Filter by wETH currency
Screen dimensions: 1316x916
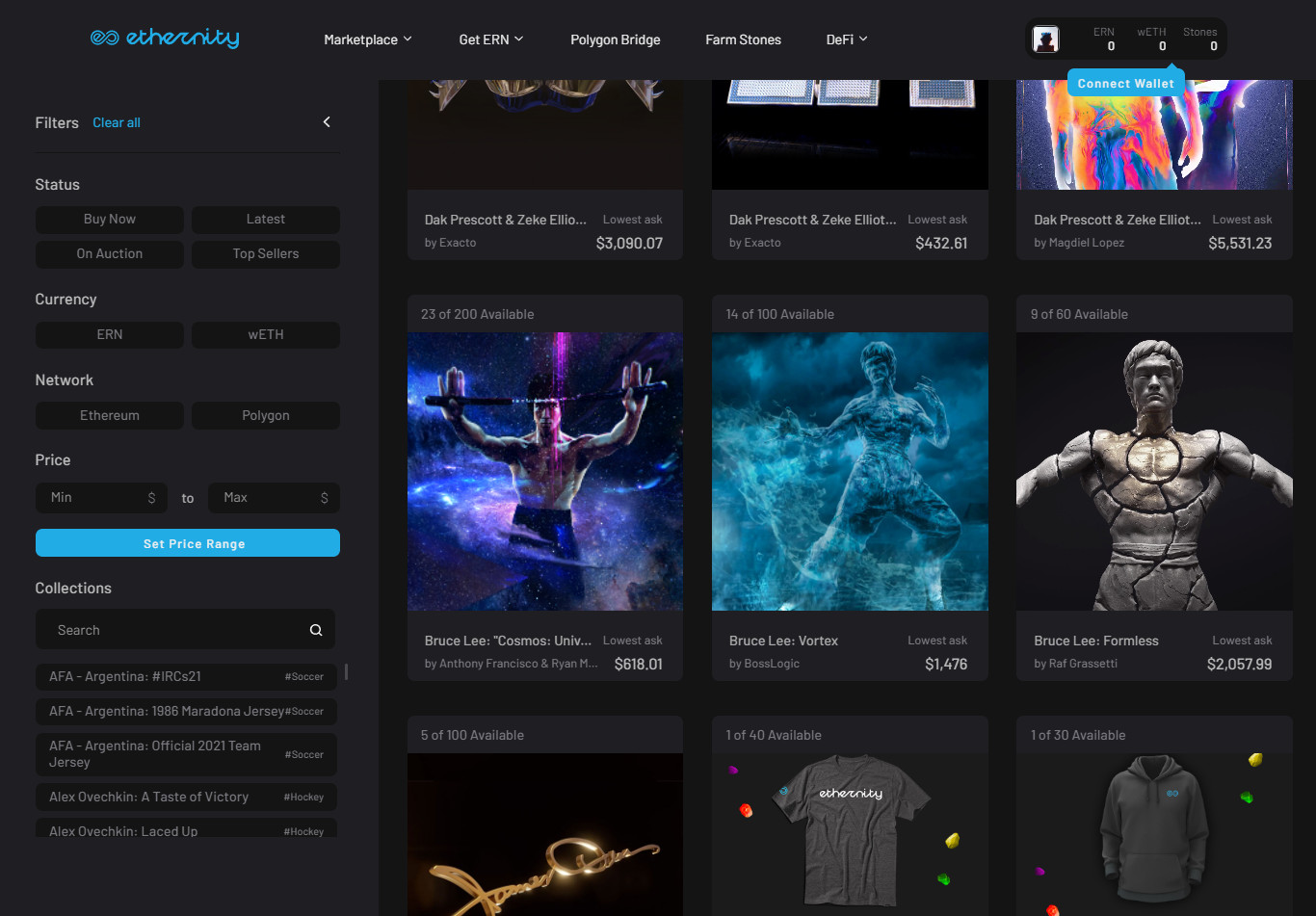tap(266, 335)
